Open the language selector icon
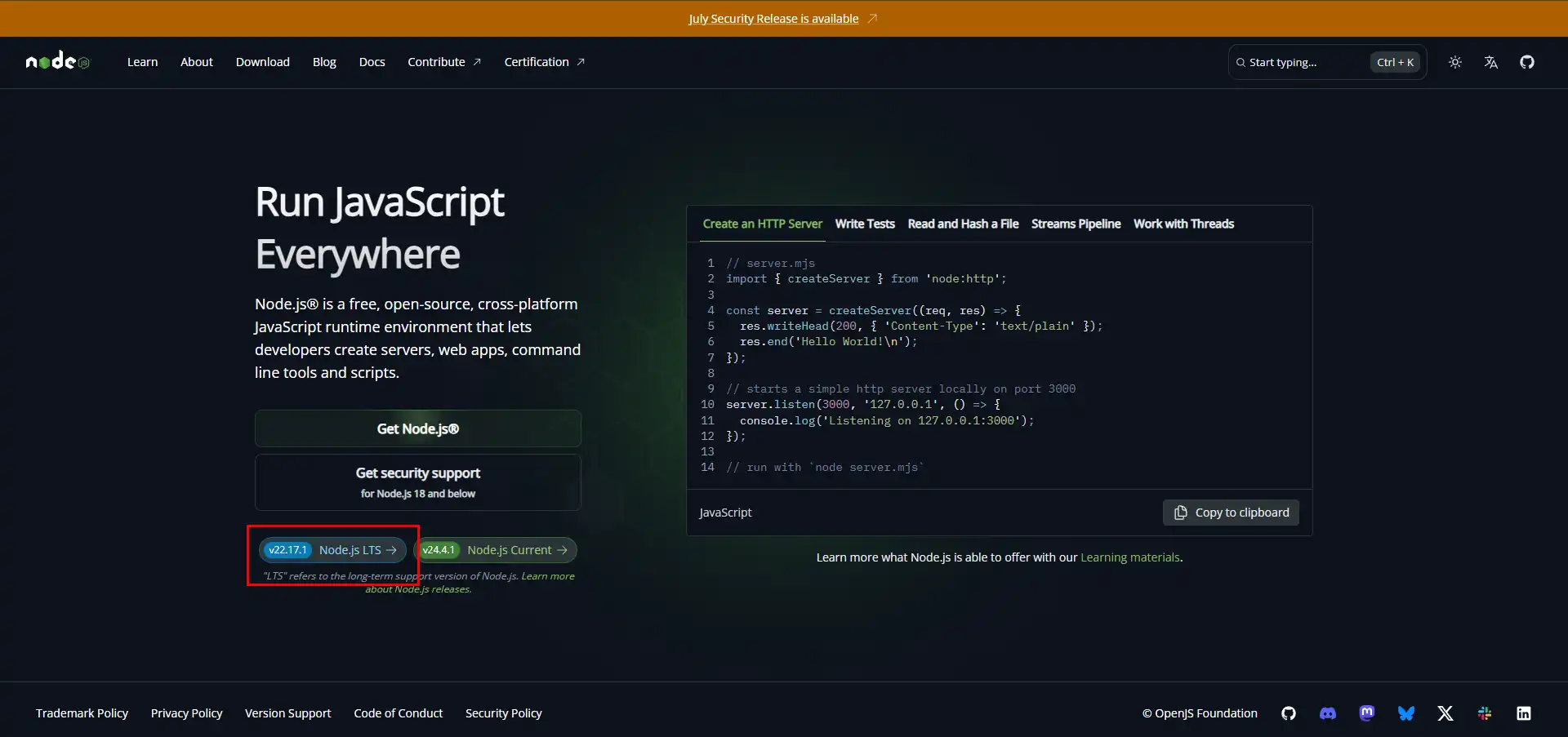 pos(1491,61)
